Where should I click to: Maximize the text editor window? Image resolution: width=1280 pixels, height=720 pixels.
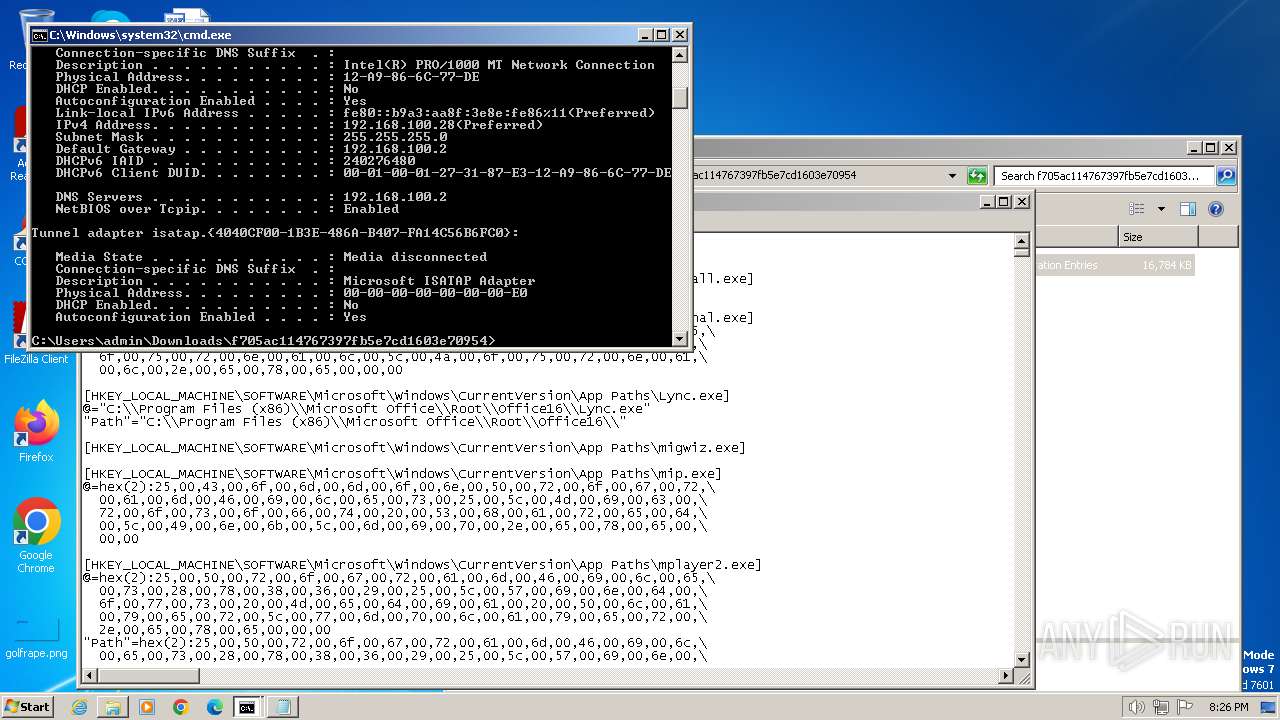click(1003, 202)
